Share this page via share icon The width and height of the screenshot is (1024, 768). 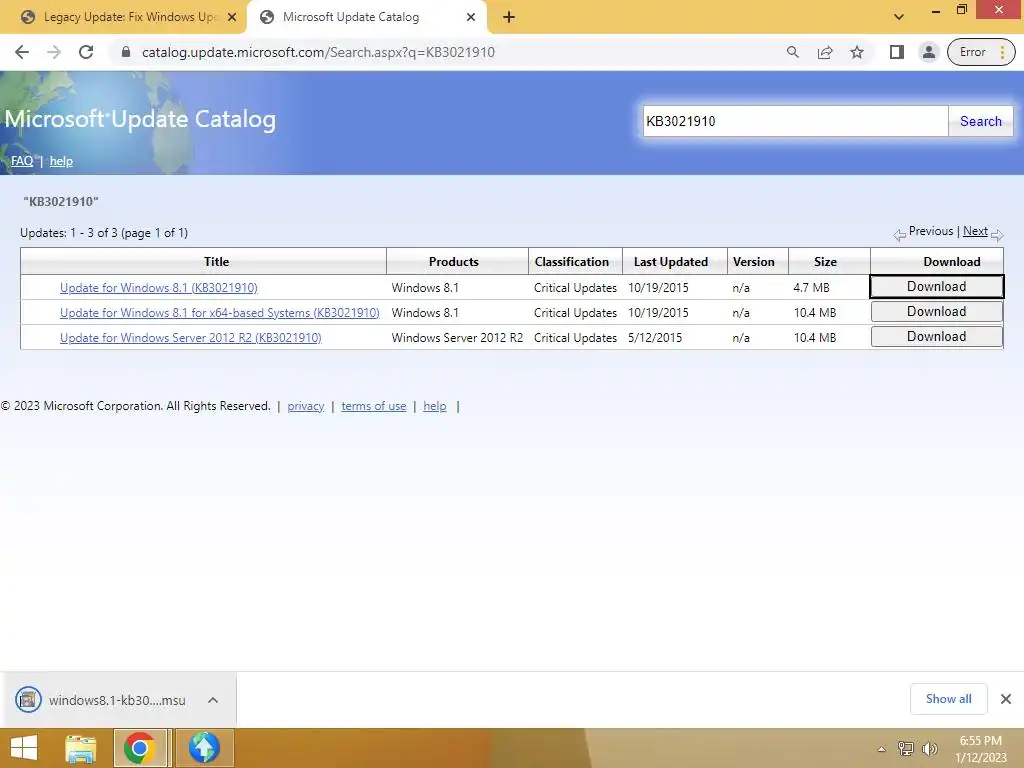point(825,52)
